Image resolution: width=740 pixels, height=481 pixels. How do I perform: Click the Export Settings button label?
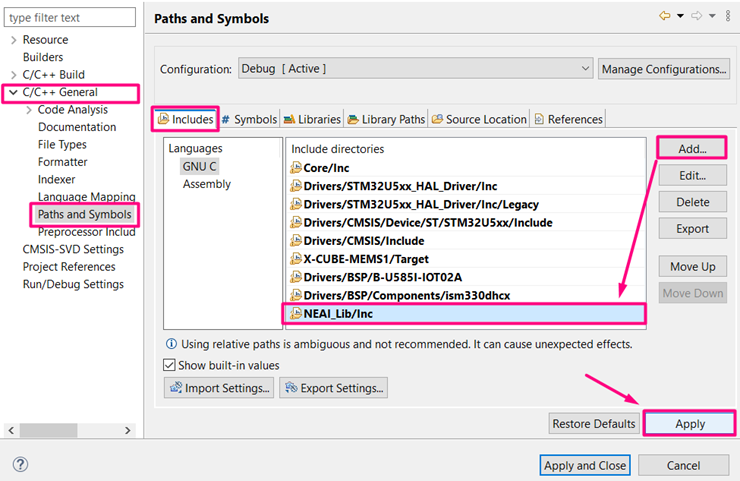pyautogui.click(x=342, y=388)
